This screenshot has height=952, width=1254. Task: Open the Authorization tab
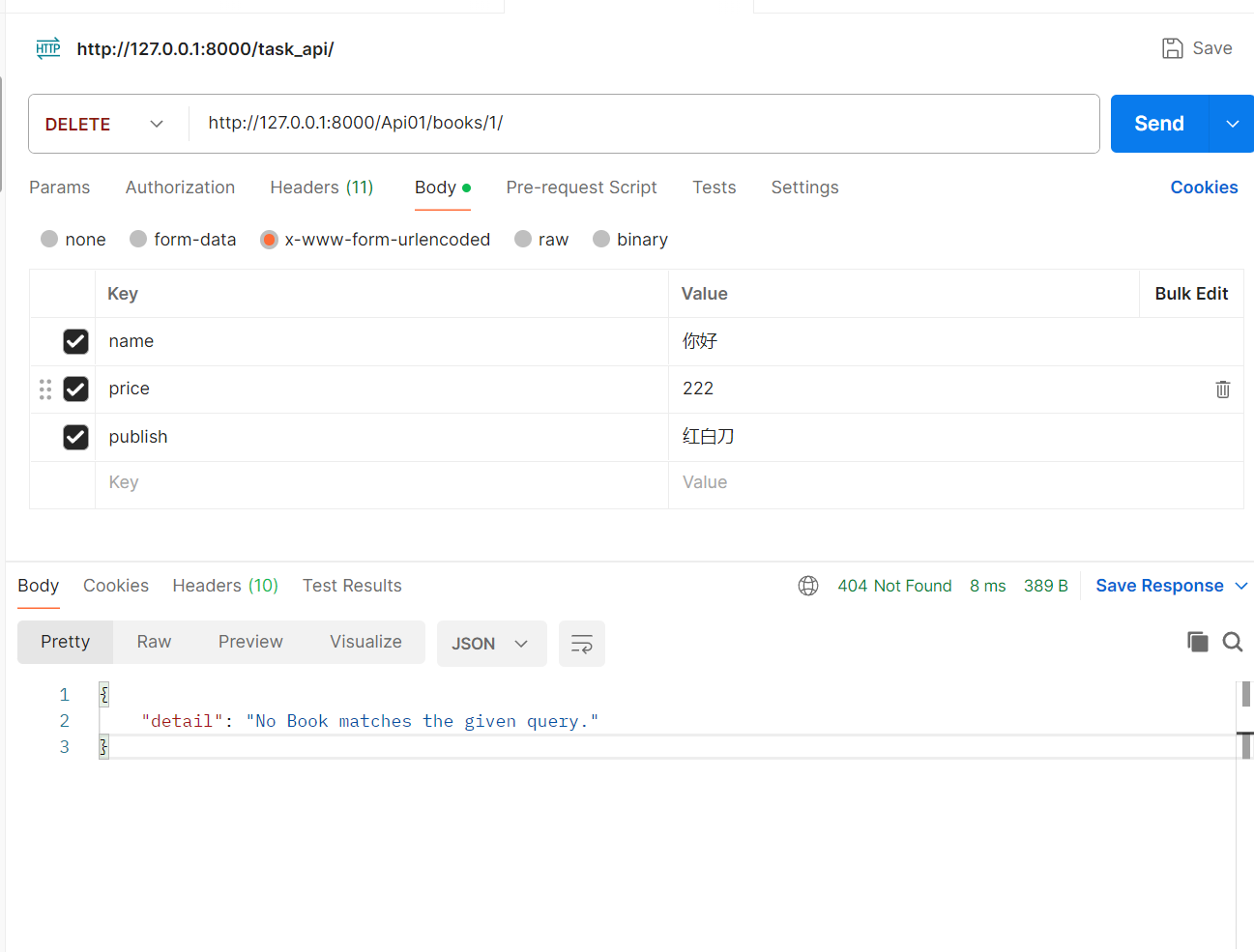(x=180, y=188)
